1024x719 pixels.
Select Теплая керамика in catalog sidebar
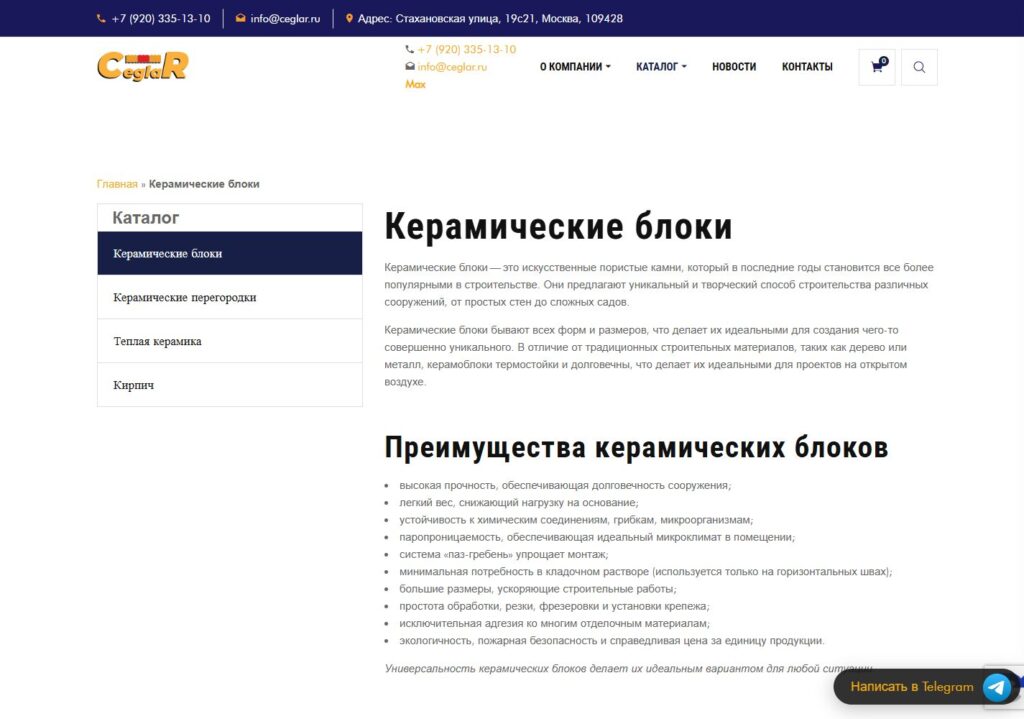[230, 341]
